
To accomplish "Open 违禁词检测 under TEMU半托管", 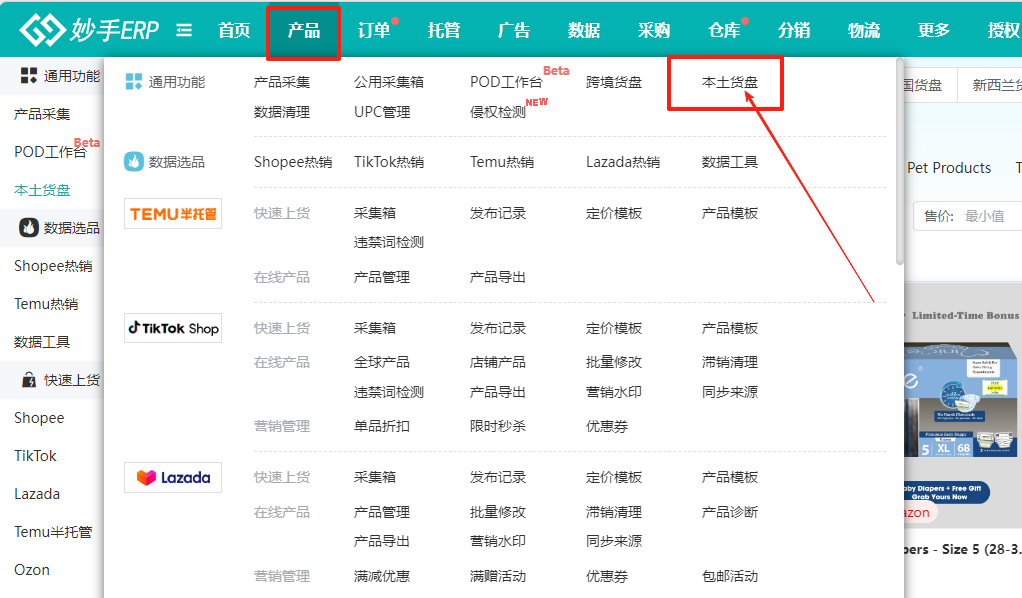I will 389,243.
